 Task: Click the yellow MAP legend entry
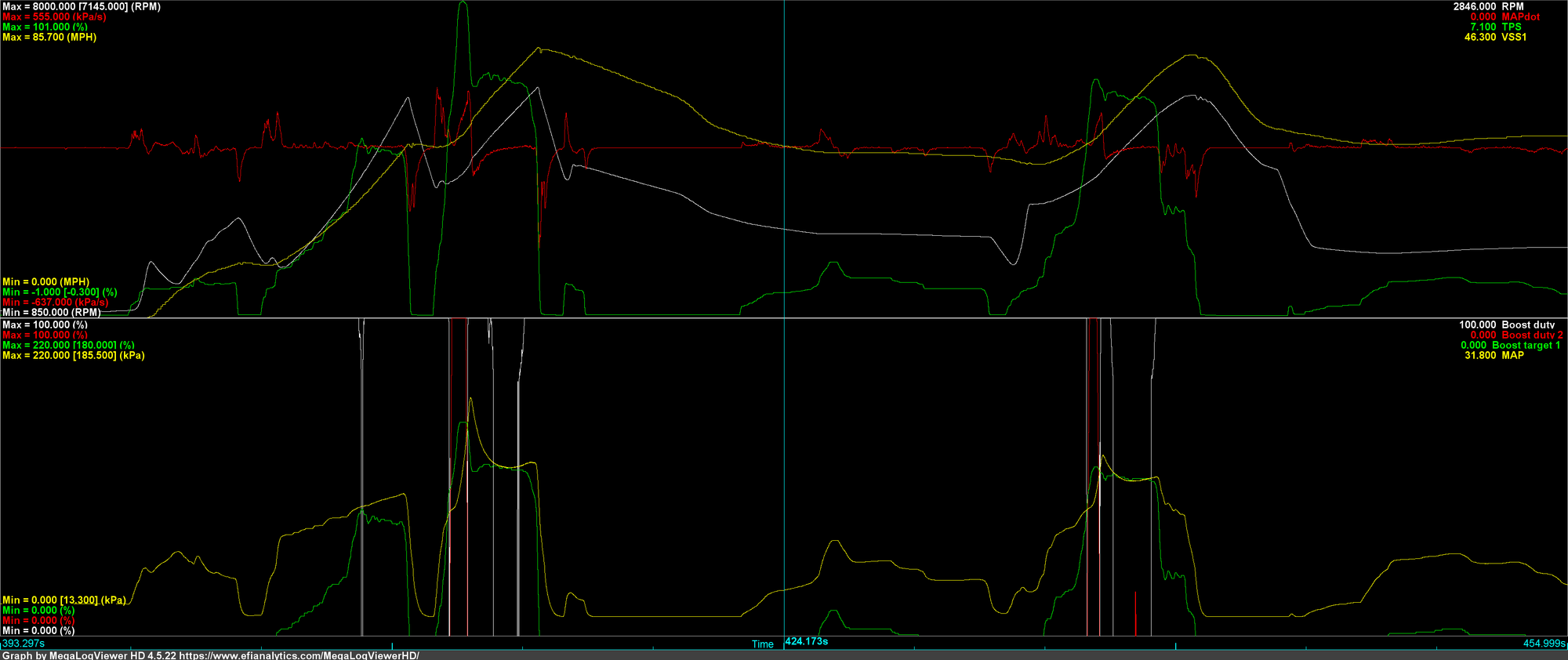[x=1512, y=355]
